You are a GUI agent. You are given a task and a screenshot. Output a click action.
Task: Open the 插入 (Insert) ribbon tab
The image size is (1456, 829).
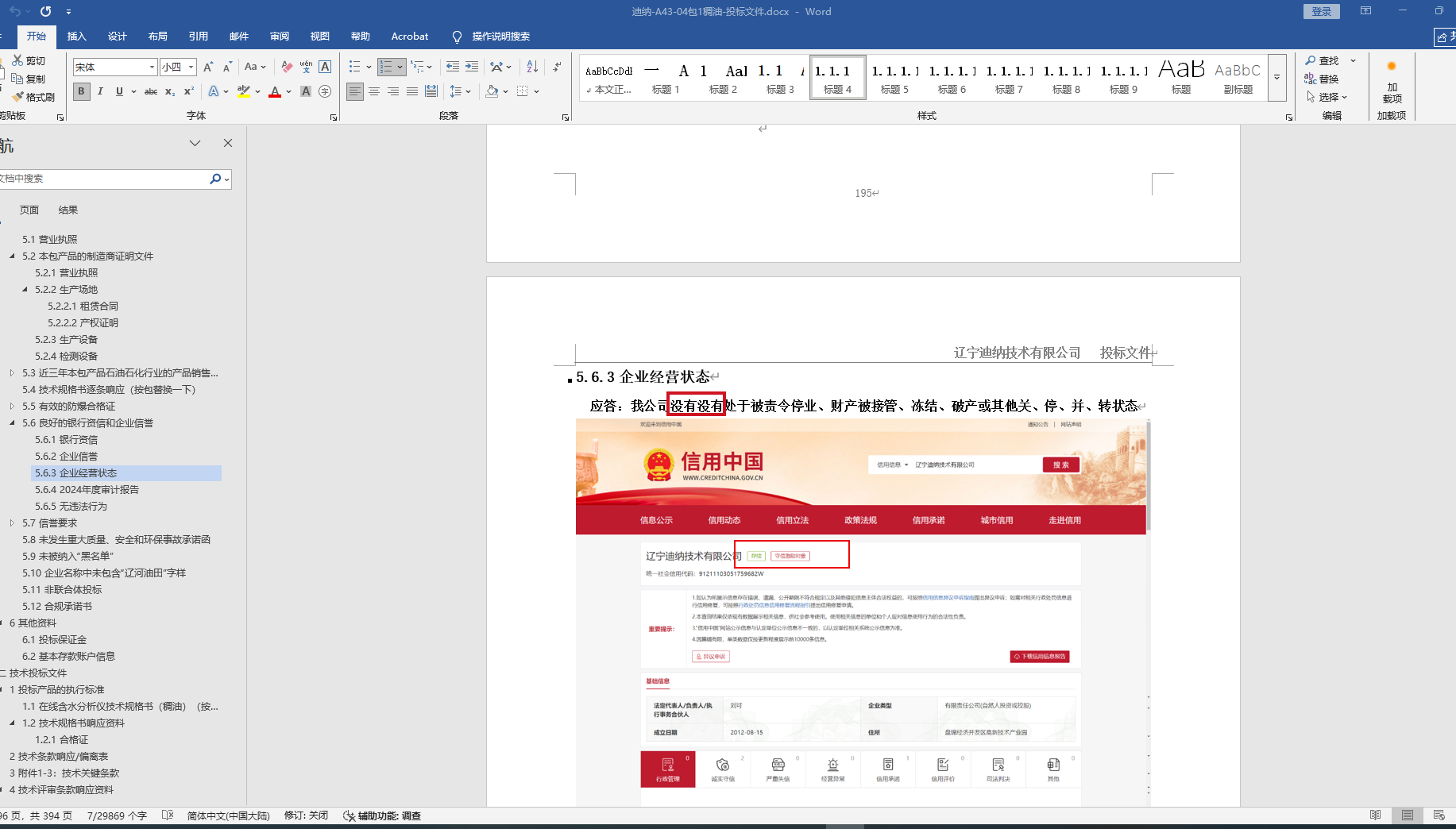click(x=76, y=37)
